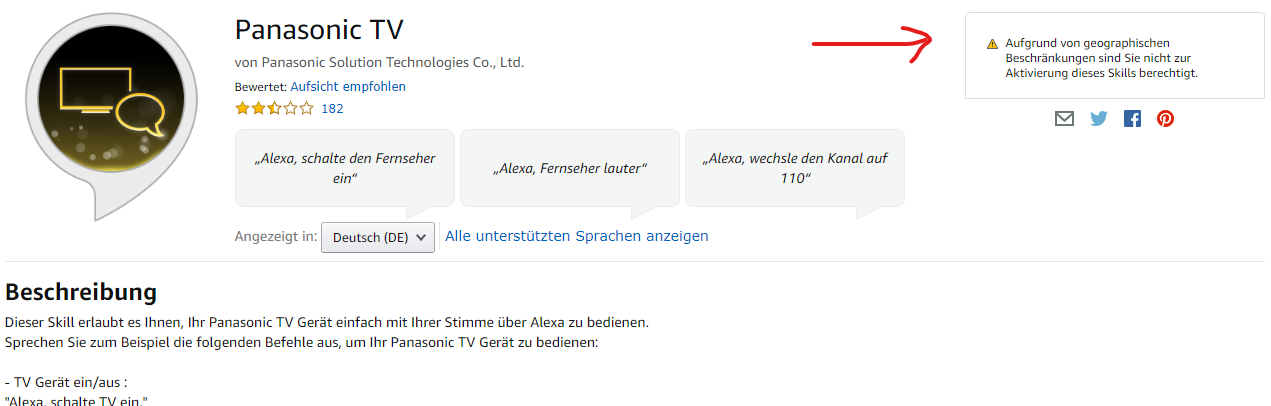Screen dimensions: 1271x406
Task: Click the geographic restriction warning message
Action: [x=1100, y=58]
